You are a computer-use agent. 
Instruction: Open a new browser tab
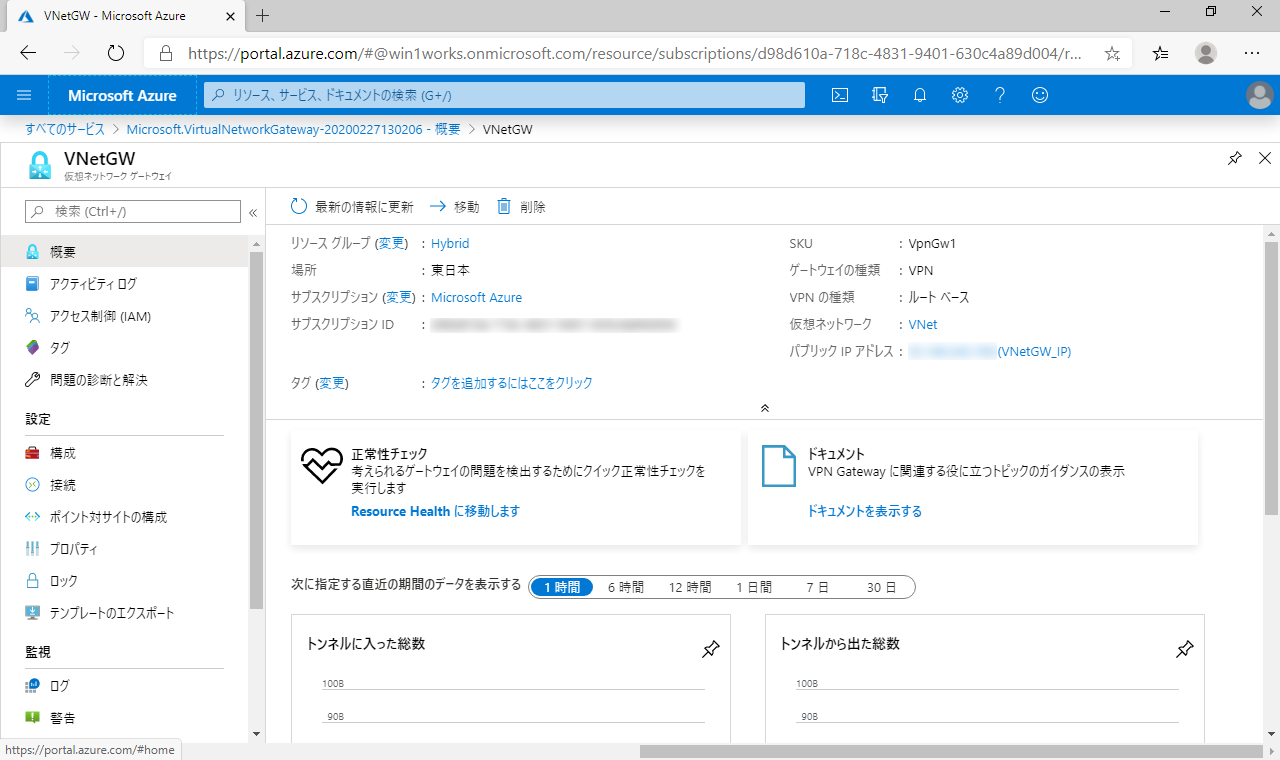(263, 16)
